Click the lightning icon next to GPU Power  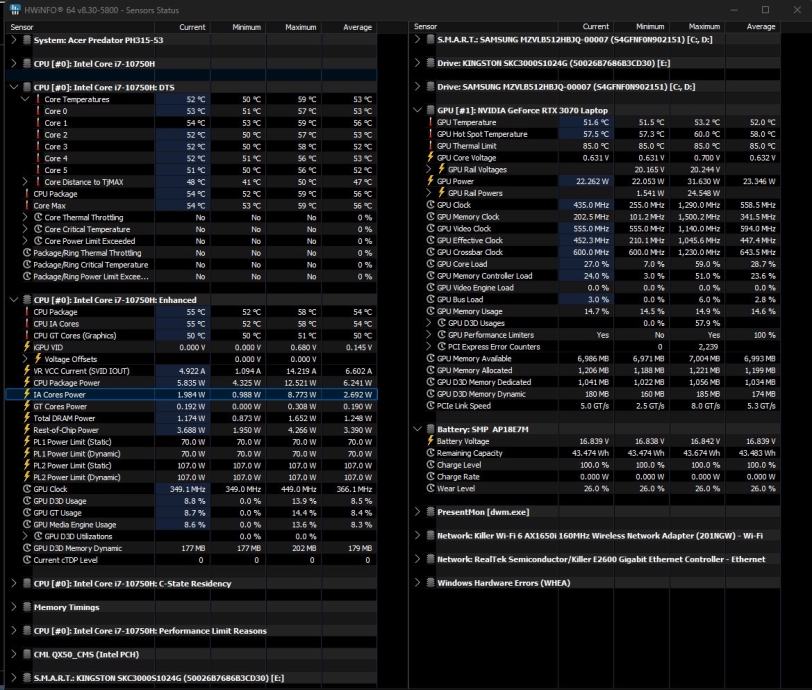[x=430, y=181]
